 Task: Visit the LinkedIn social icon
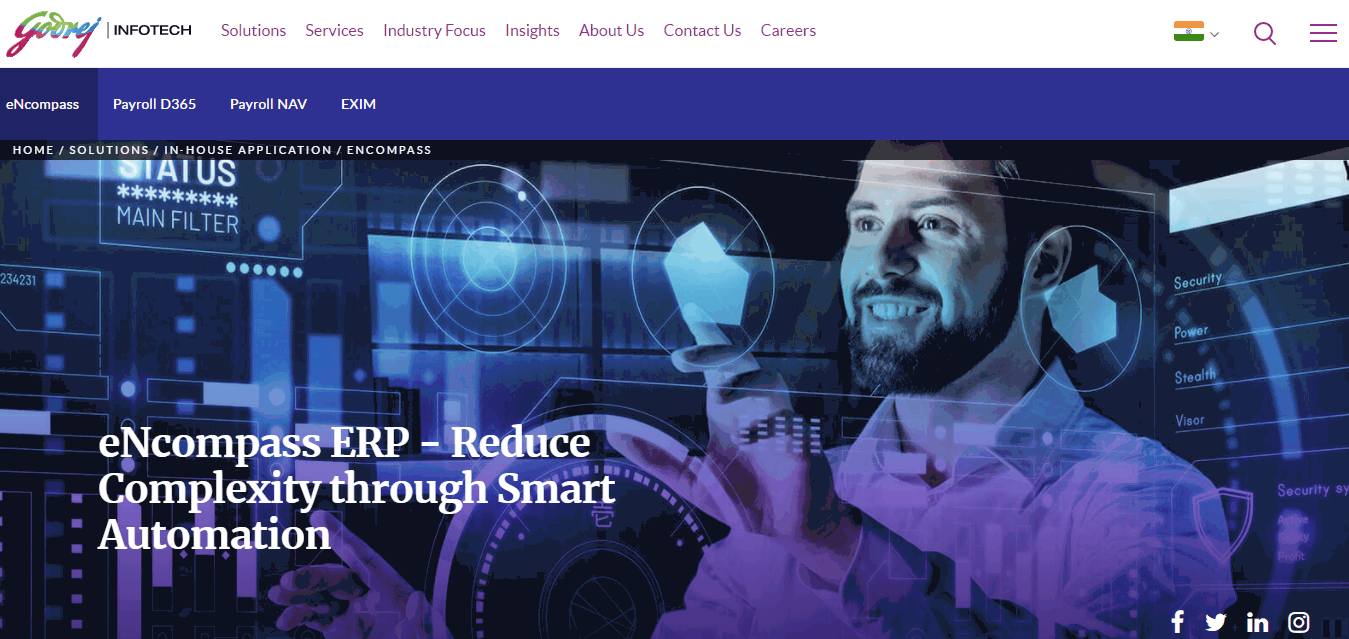click(x=1258, y=622)
